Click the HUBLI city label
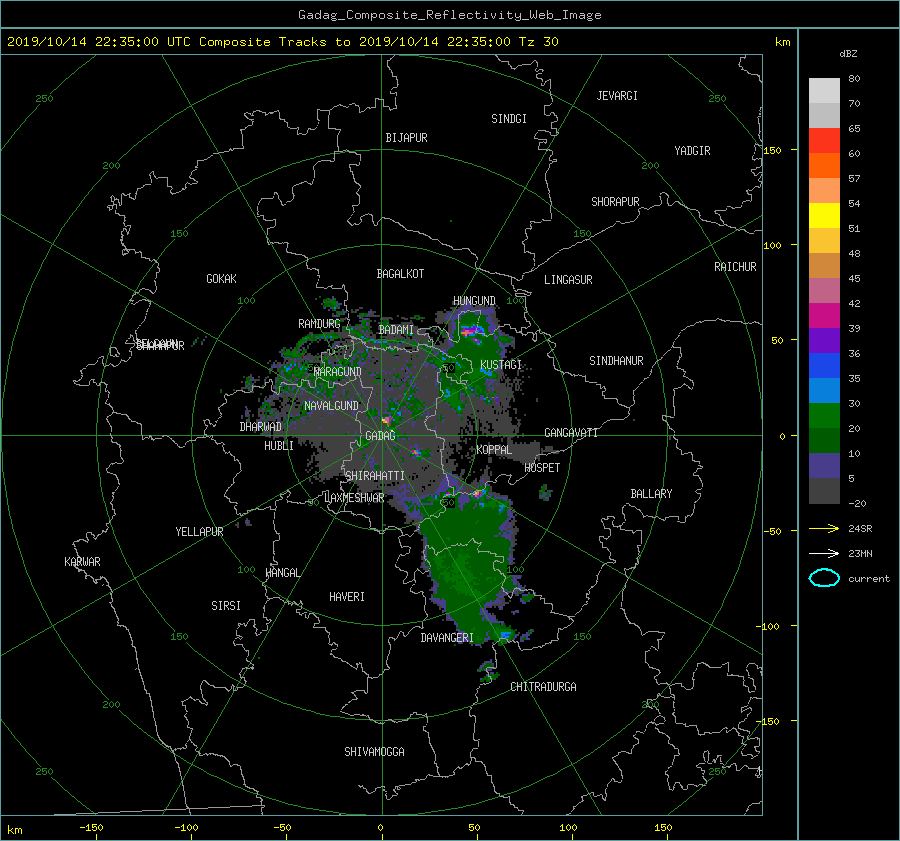This screenshot has height=841, width=900. click(278, 446)
